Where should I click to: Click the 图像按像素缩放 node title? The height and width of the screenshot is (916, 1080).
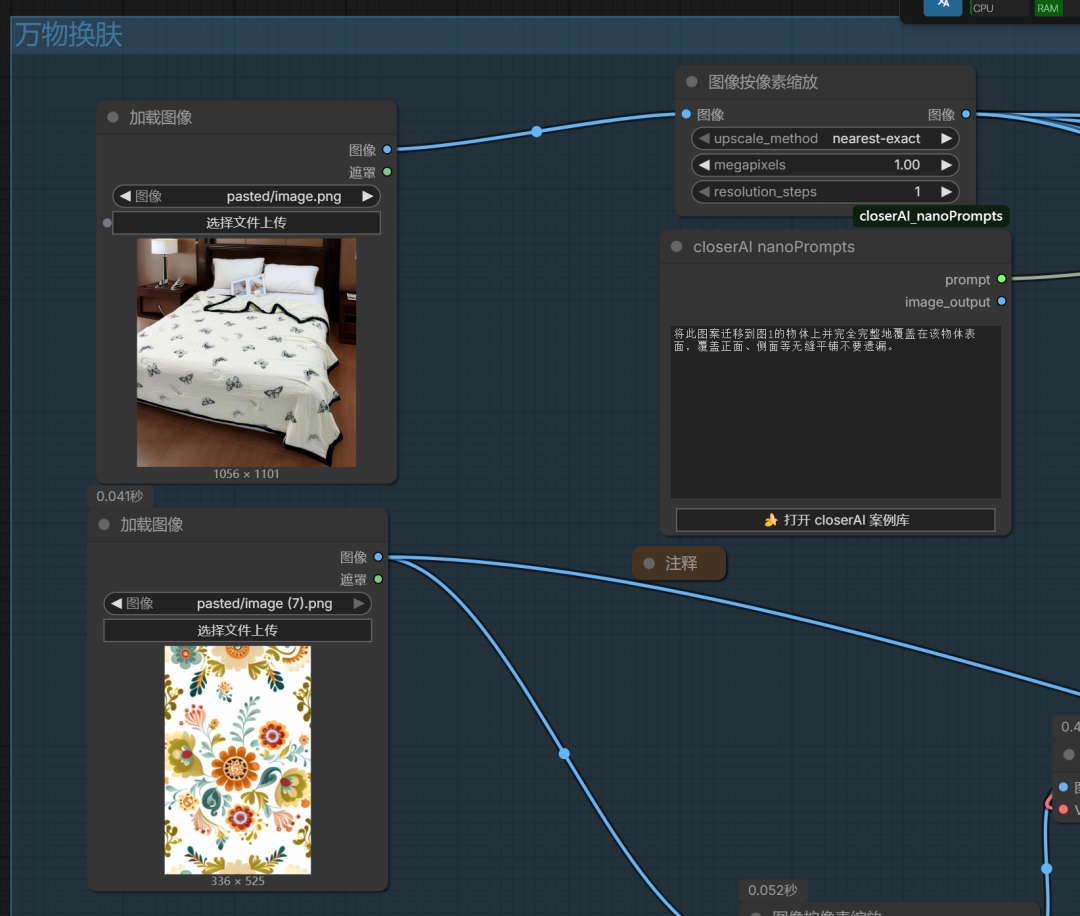[x=762, y=82]
